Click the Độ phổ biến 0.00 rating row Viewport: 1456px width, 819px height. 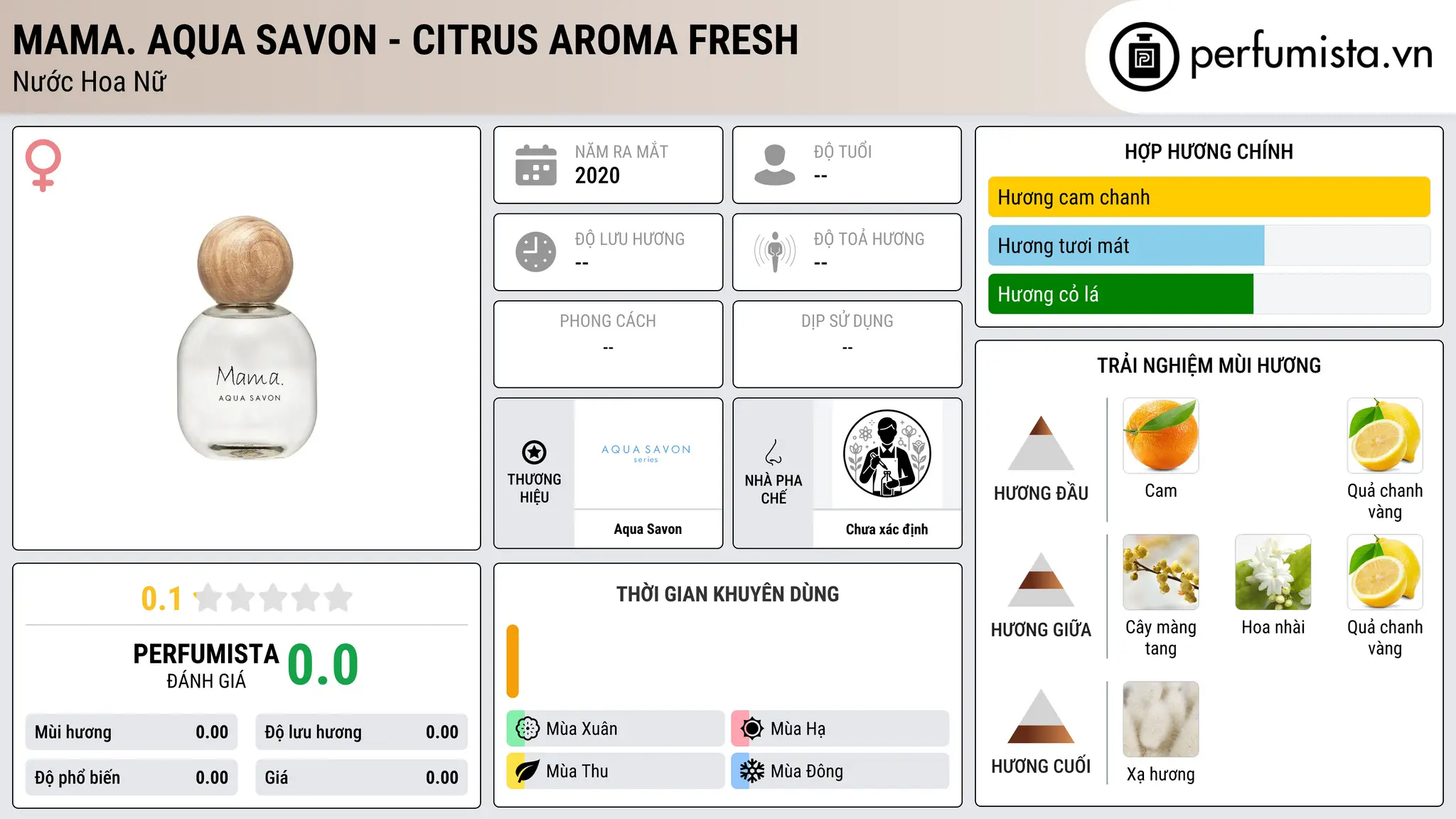coord(132,778)
